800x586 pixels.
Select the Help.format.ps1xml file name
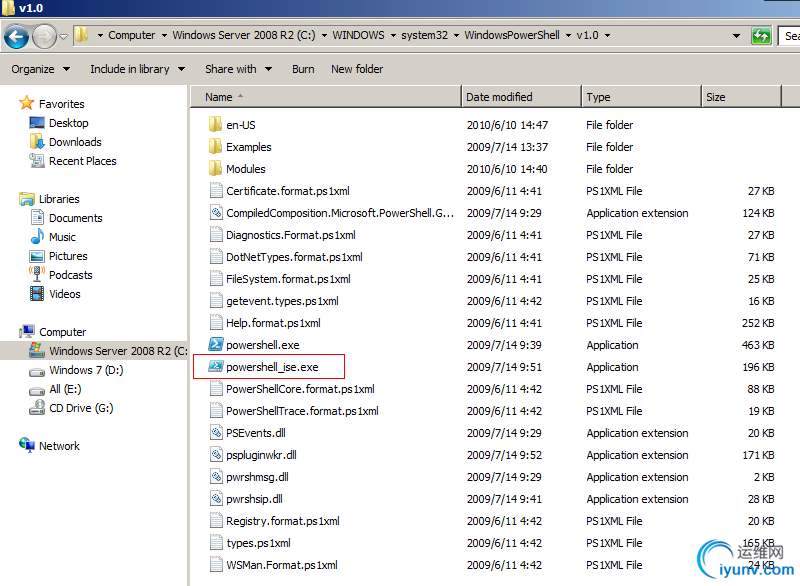[273, 323]
